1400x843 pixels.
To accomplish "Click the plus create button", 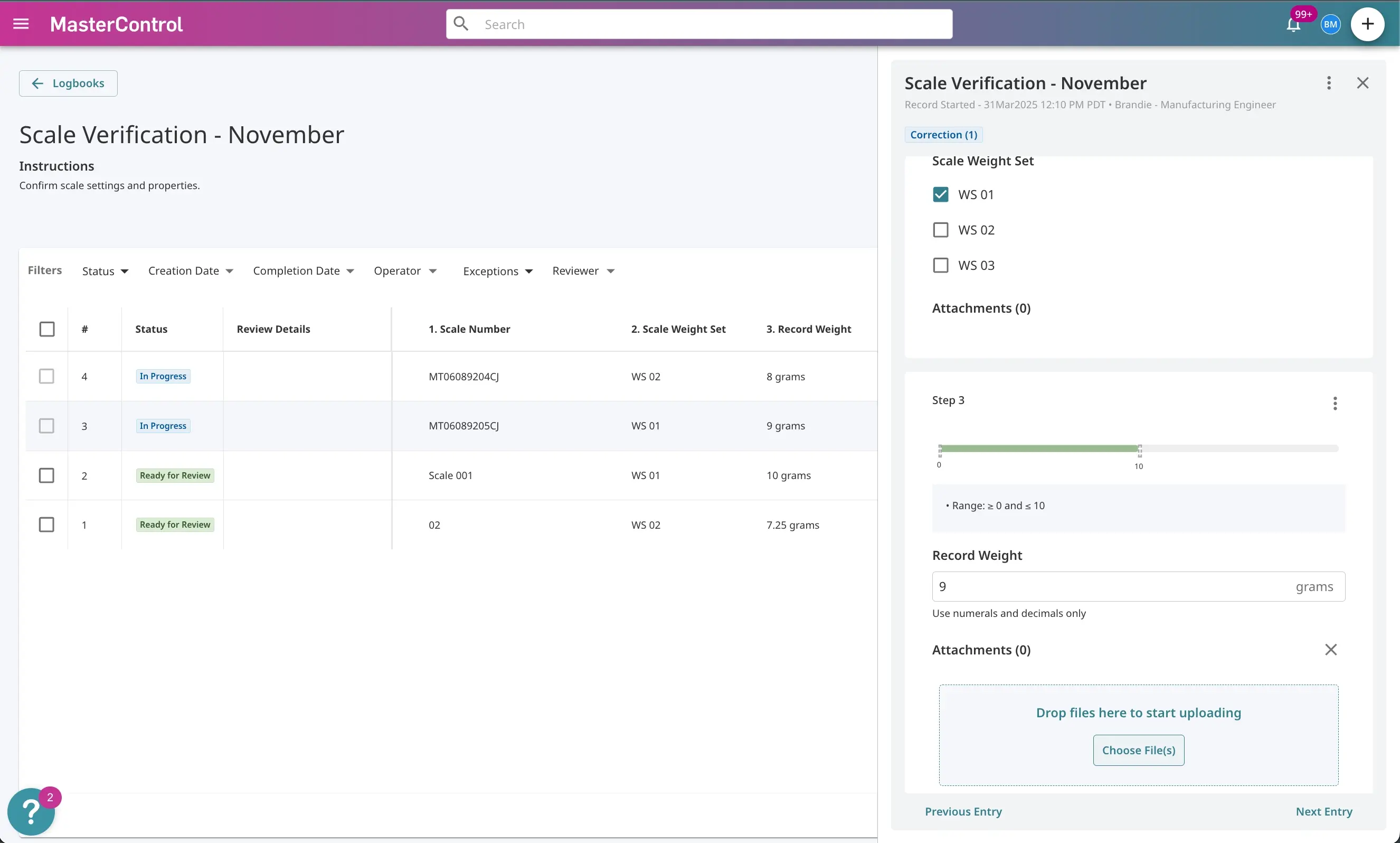I will pyautogui.click(x=1367, y=24).
